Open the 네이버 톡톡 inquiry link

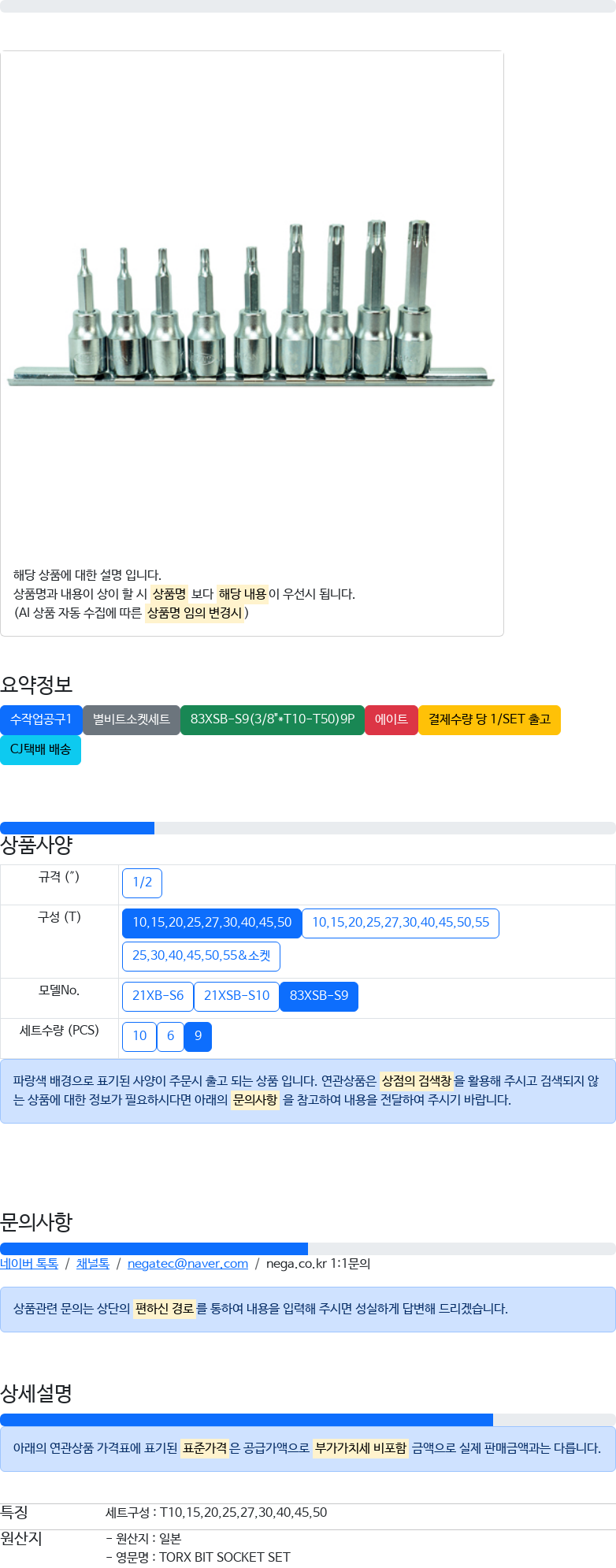29,1264
